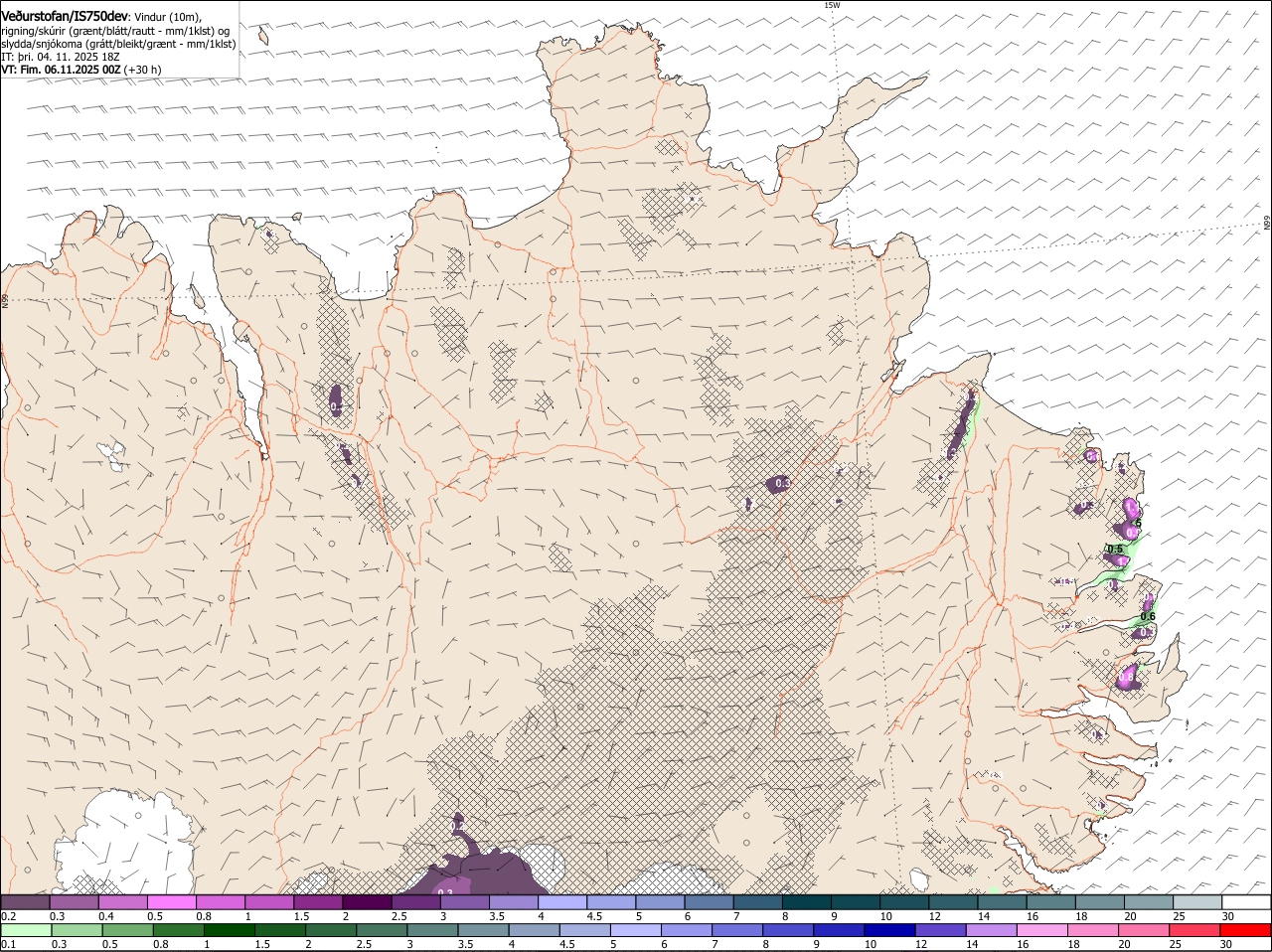1272x952 pixels.
Task: Select the pale green 0.1 legend swatch
Action: 26,930
